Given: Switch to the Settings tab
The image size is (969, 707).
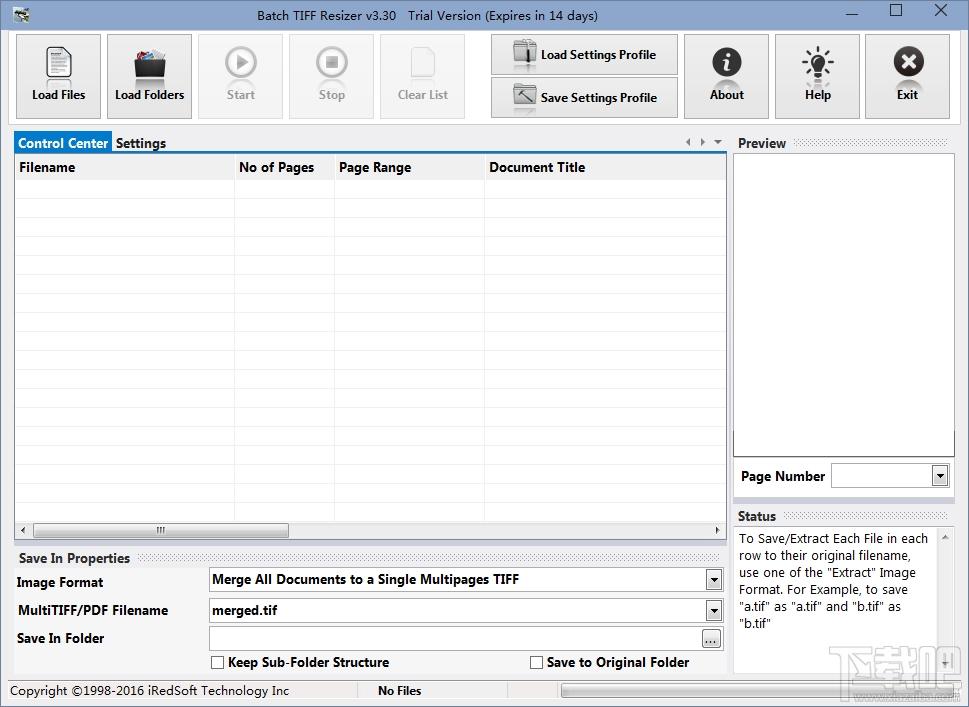Looking at the screenshot, I should 141,143.
